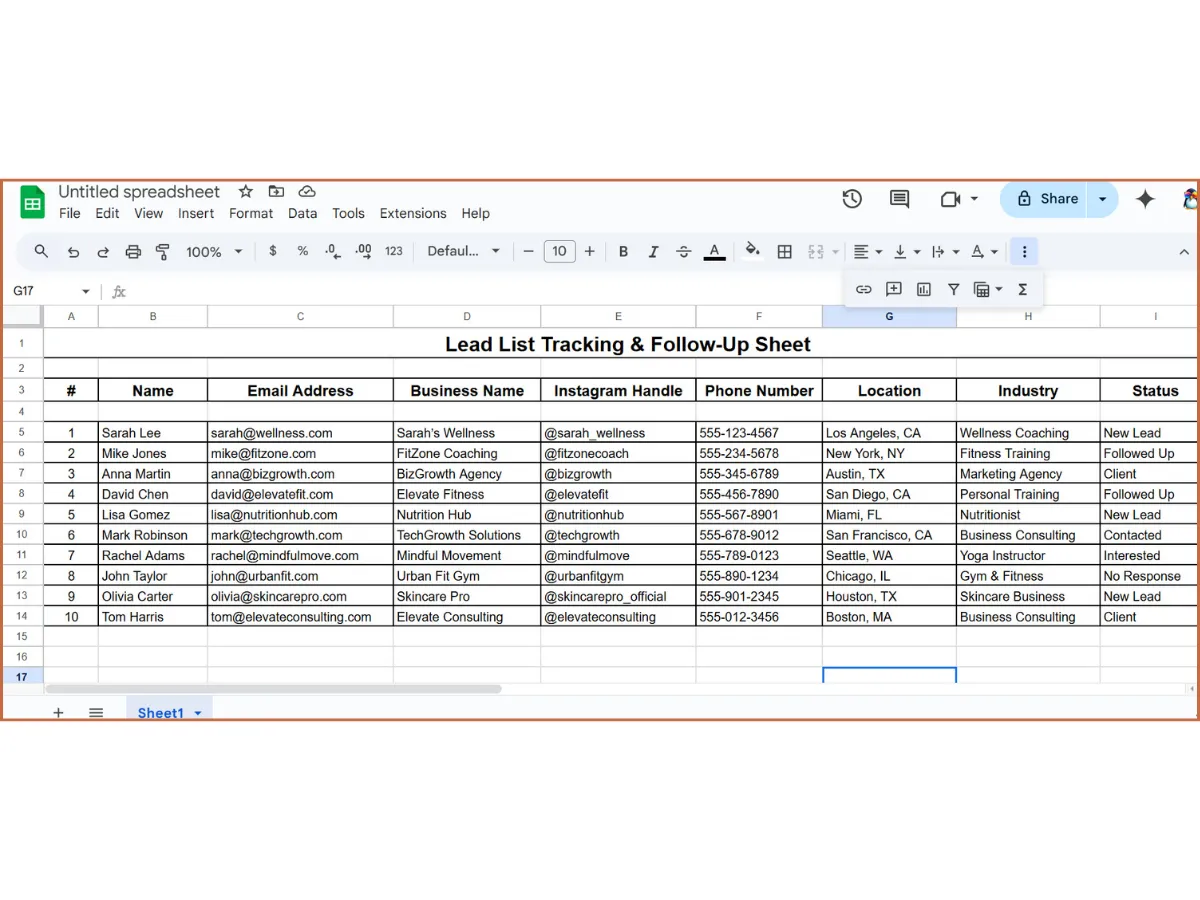Open the text color picker

tap(714, 252)
